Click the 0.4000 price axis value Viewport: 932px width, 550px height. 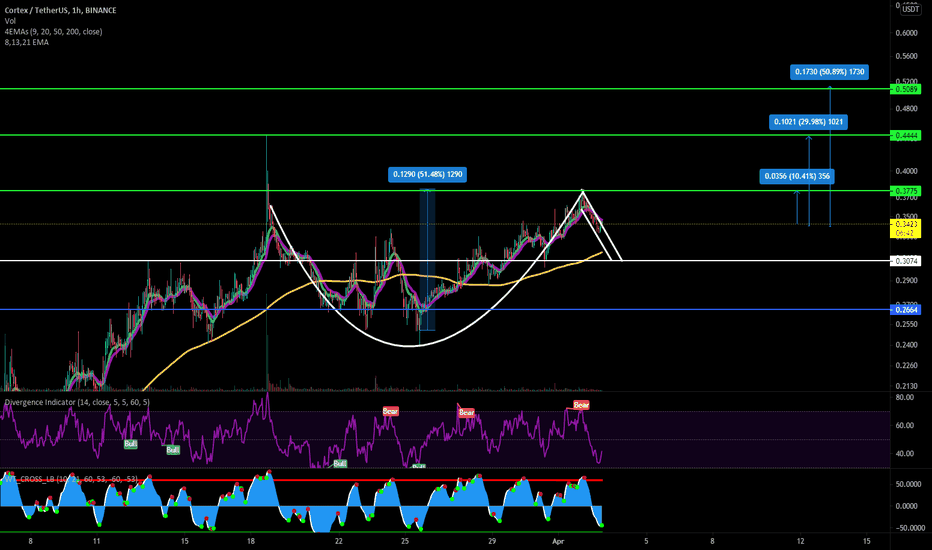click(906, 171)
